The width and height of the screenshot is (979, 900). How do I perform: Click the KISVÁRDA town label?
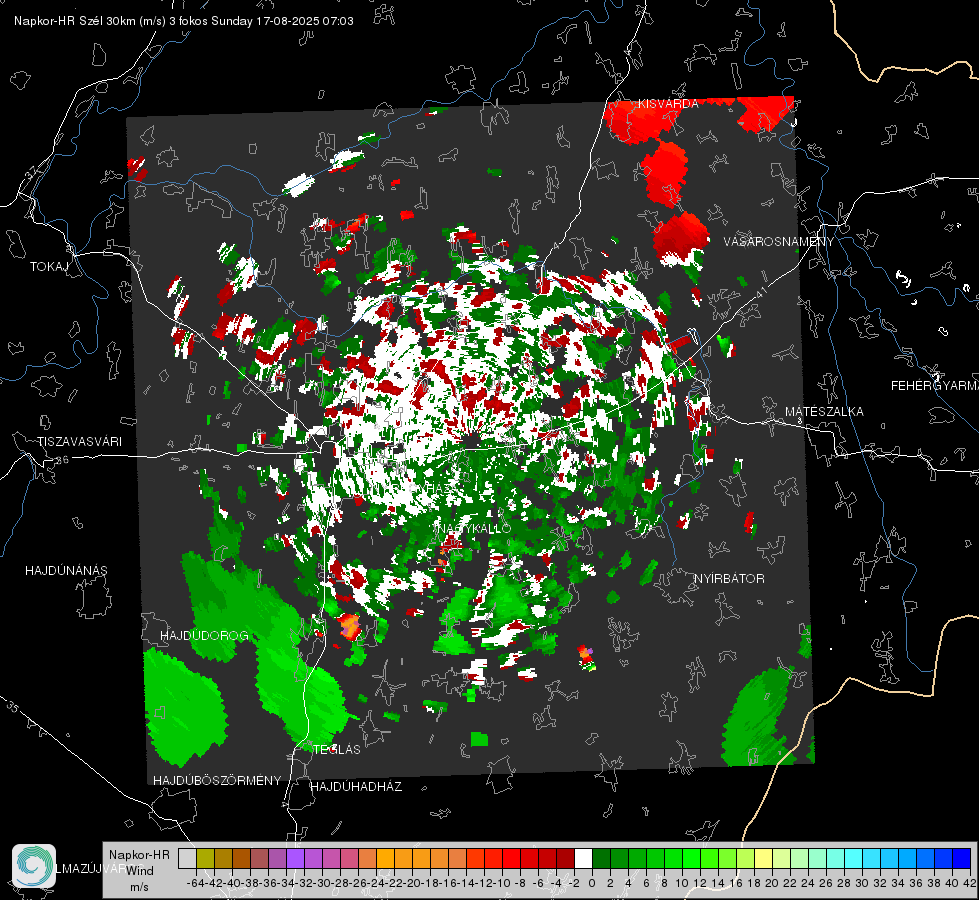coord(668,104)
